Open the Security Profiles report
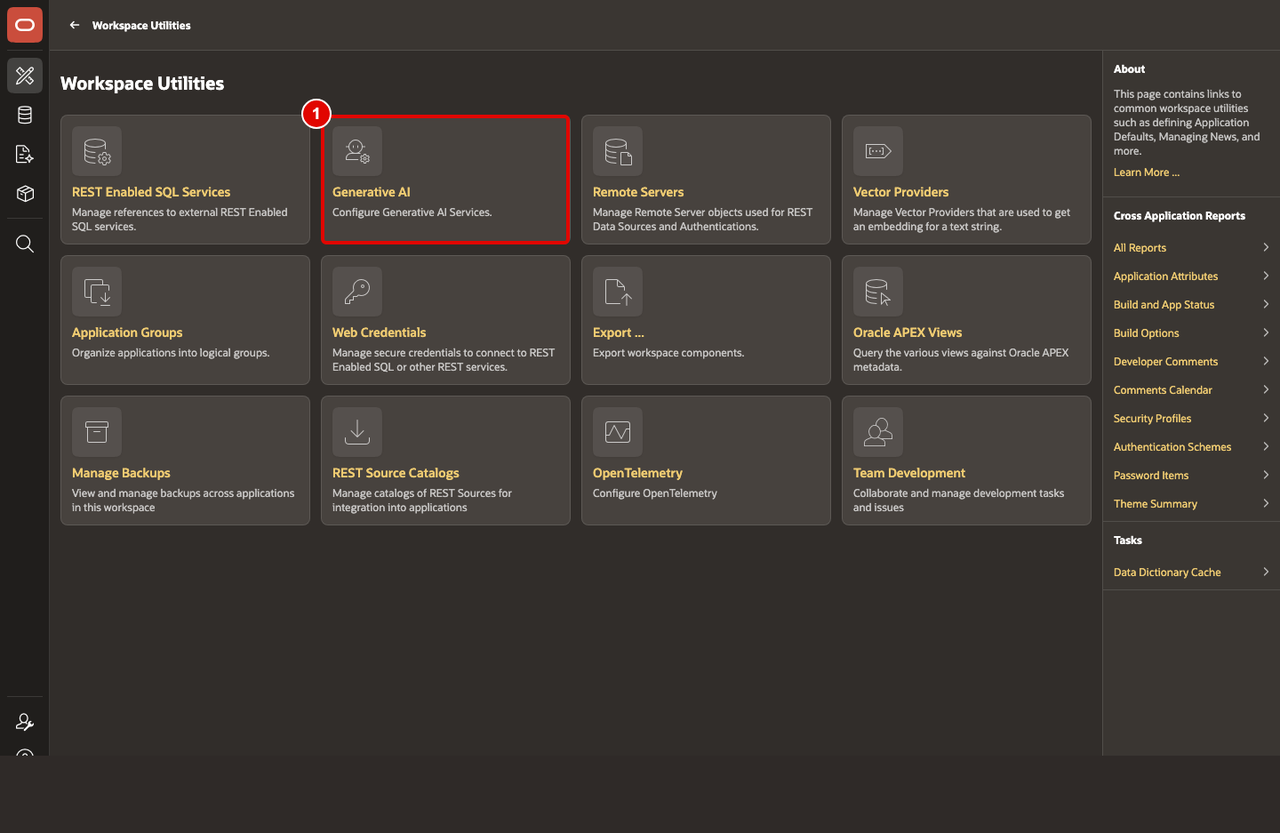The width and height of the screenshot is (1280, 833). coord(1152,419)
